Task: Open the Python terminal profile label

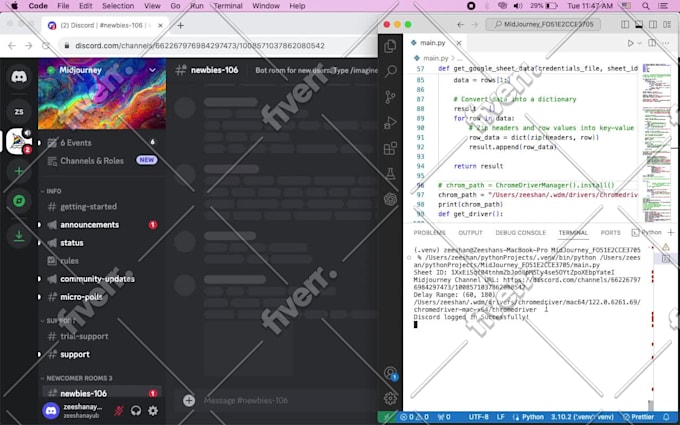Action: pos(647,232)
